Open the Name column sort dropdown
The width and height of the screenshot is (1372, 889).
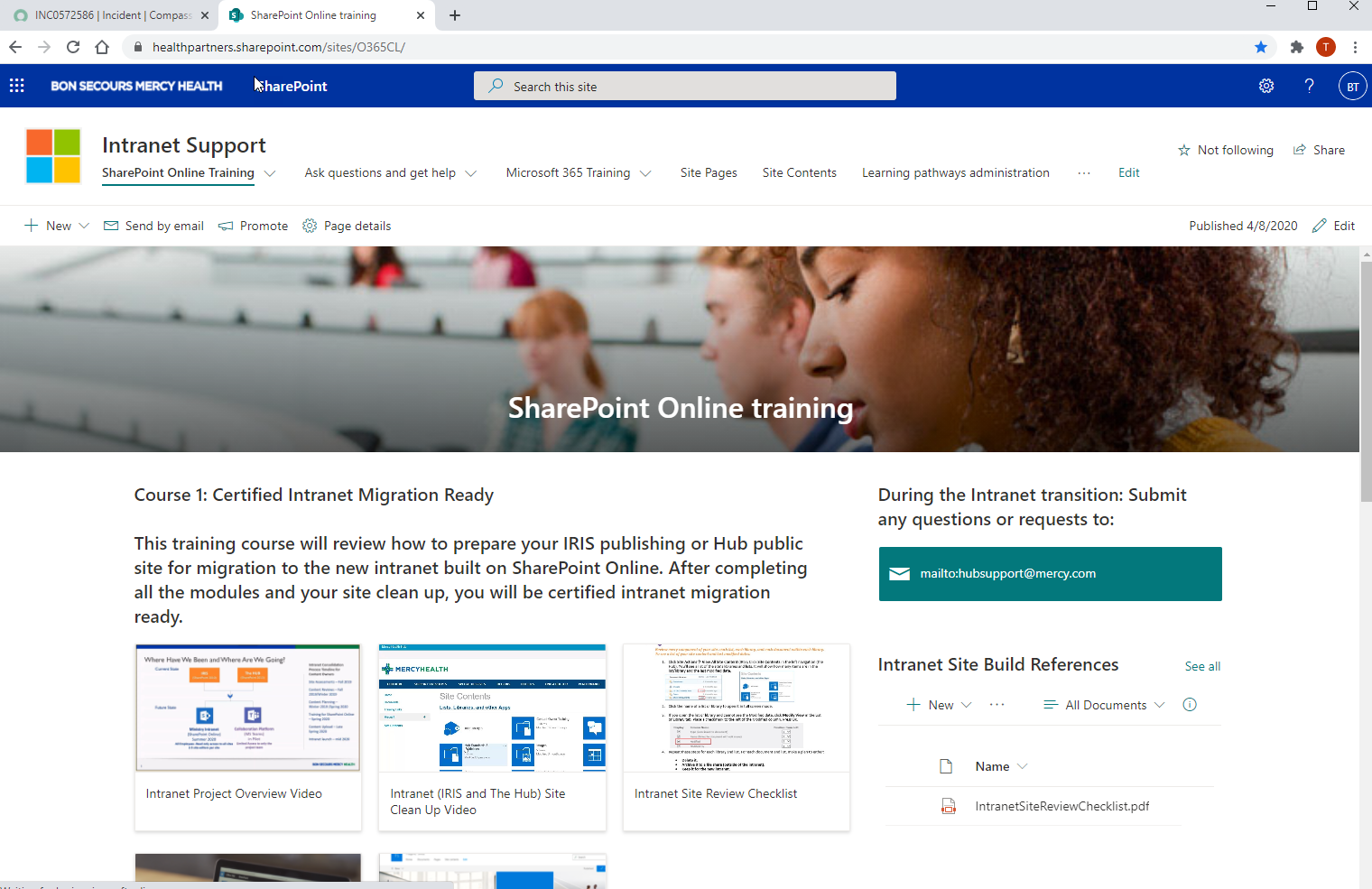(1001, 766)
